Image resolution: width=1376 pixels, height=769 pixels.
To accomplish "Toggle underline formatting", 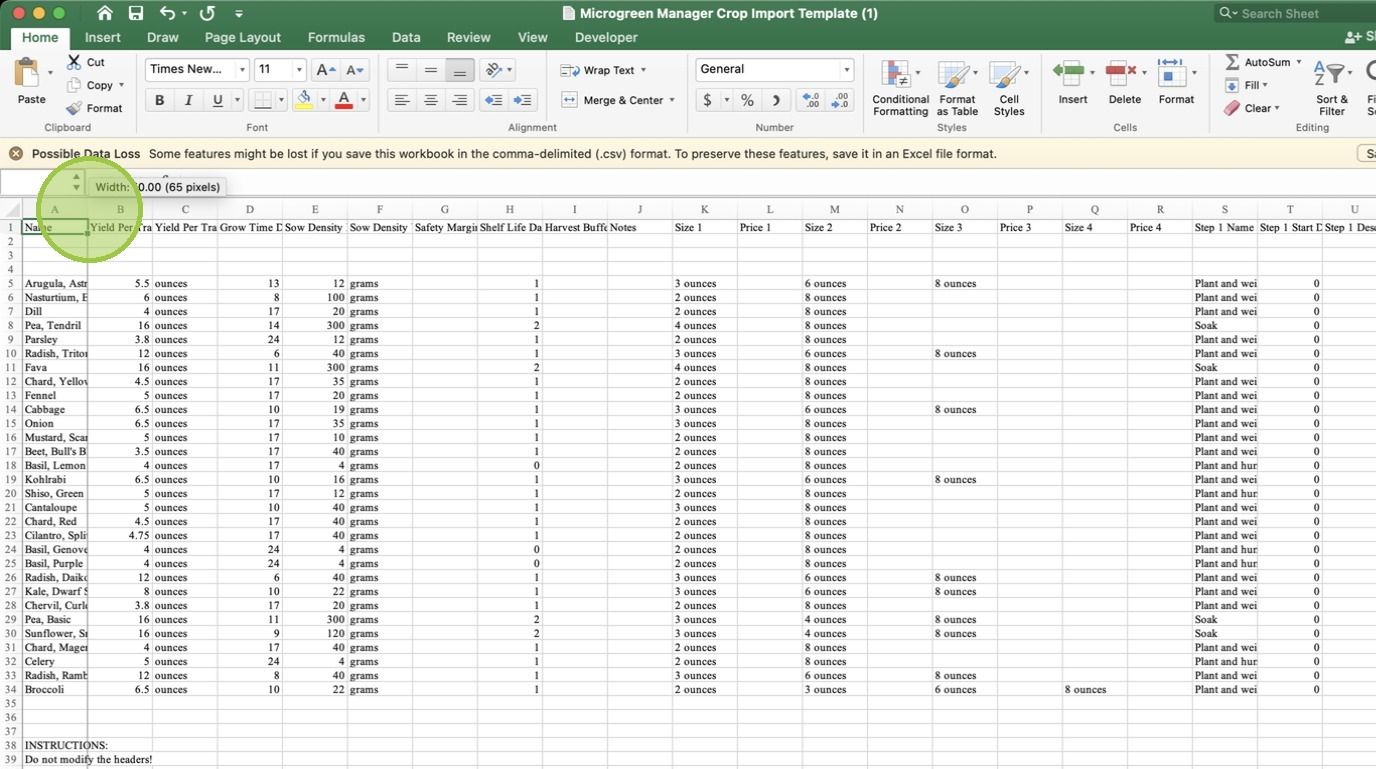I will coord(217,100).
